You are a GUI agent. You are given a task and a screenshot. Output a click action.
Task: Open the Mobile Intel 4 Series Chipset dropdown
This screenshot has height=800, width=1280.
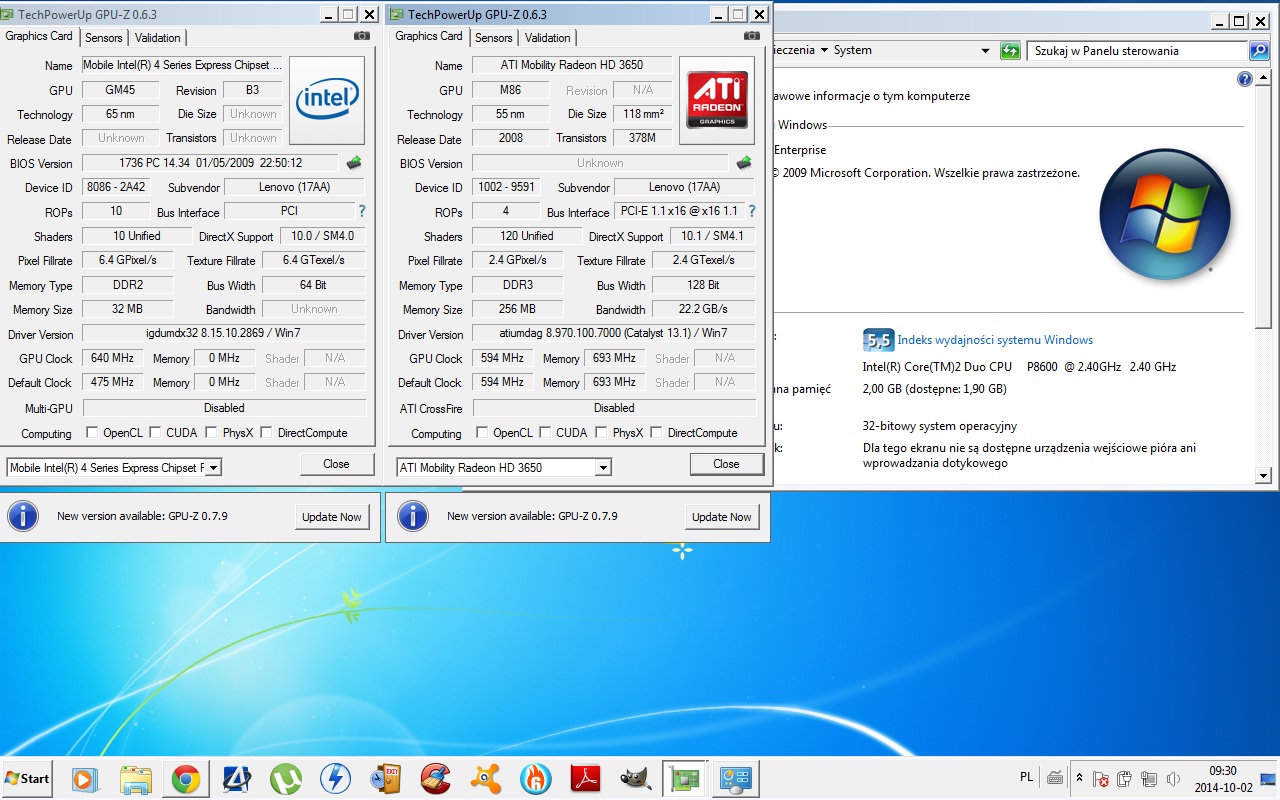pos(213,467)
